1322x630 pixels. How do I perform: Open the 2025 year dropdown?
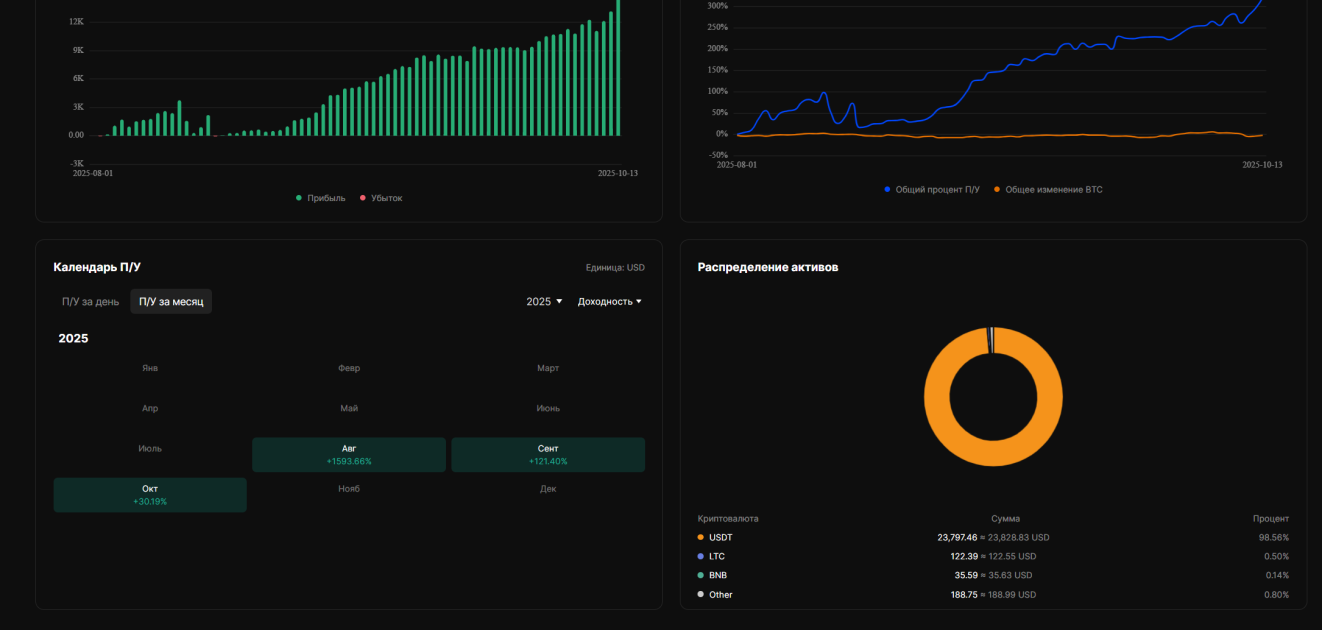pyautogui.click(x=544, y=301)
